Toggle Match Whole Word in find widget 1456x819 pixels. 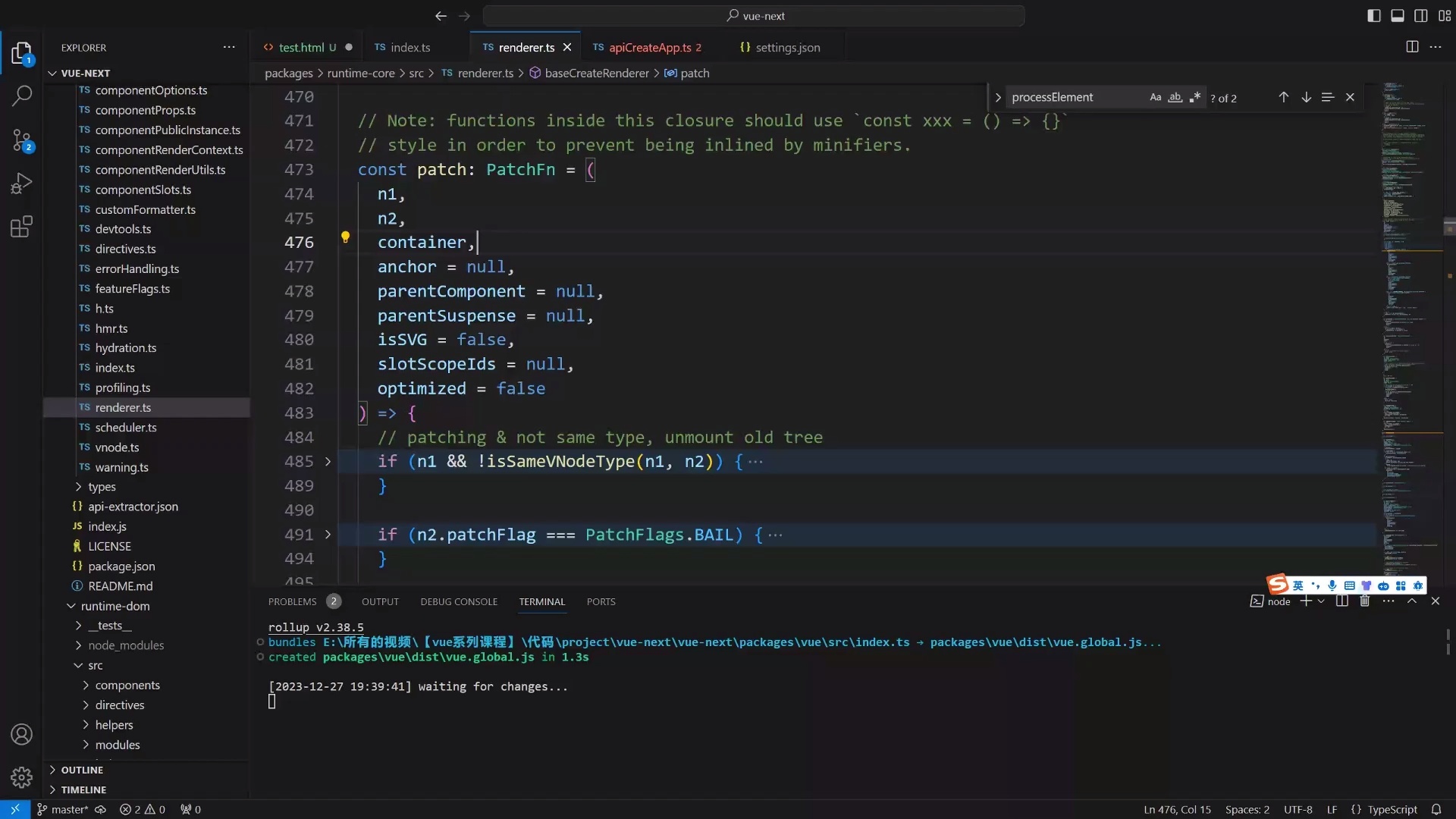(1175, 97)
